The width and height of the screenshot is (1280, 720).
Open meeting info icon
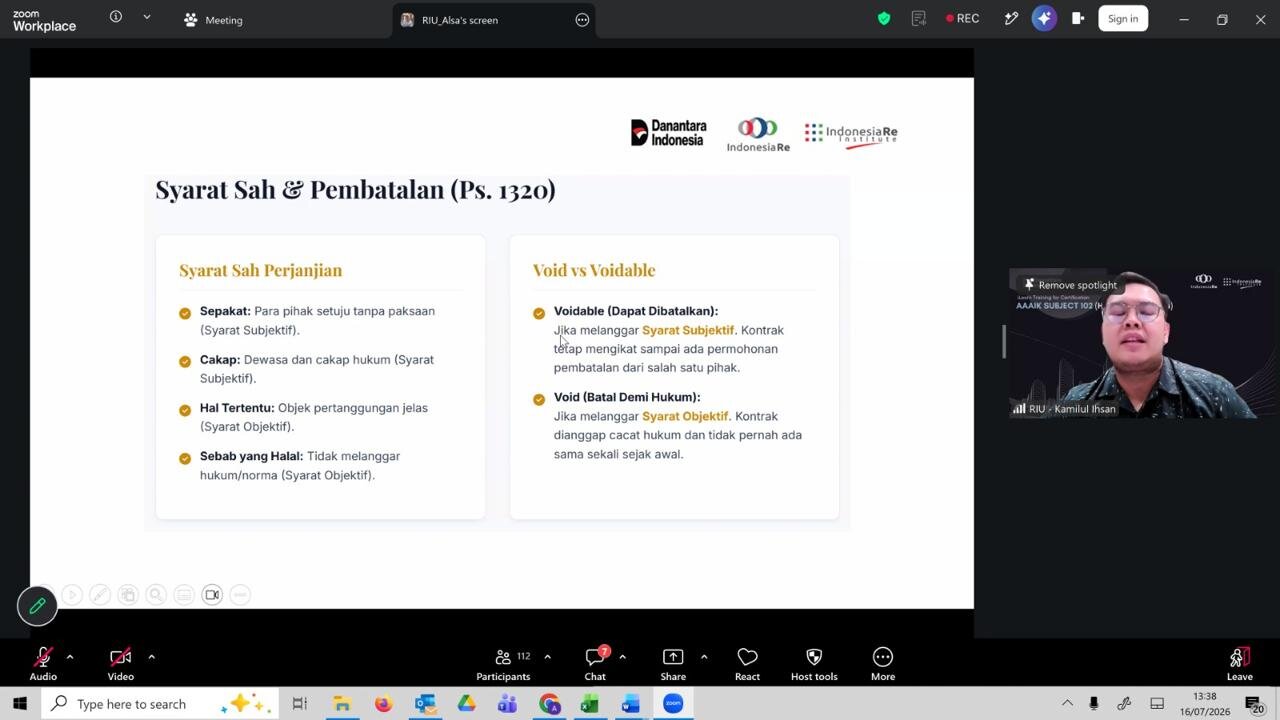tap(116, 17)
